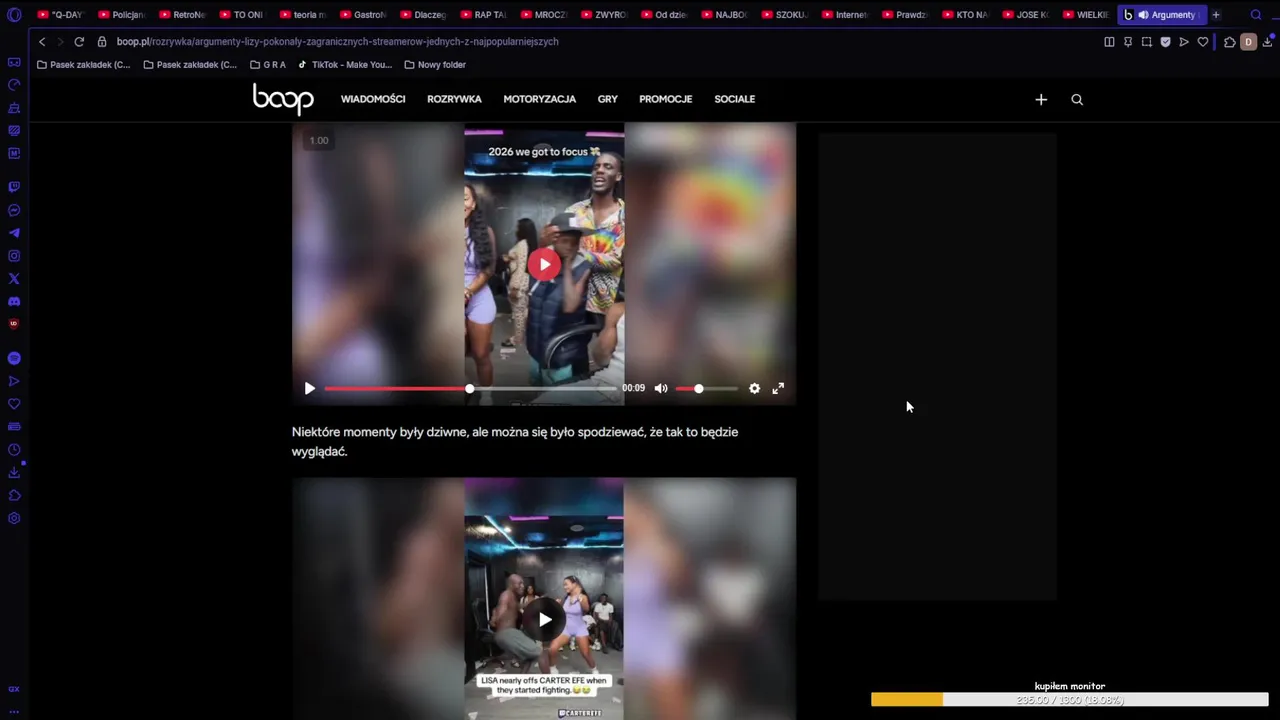Open GRY menu section
This screenshot has width=1280, height=720.
[x=608, y=99]
